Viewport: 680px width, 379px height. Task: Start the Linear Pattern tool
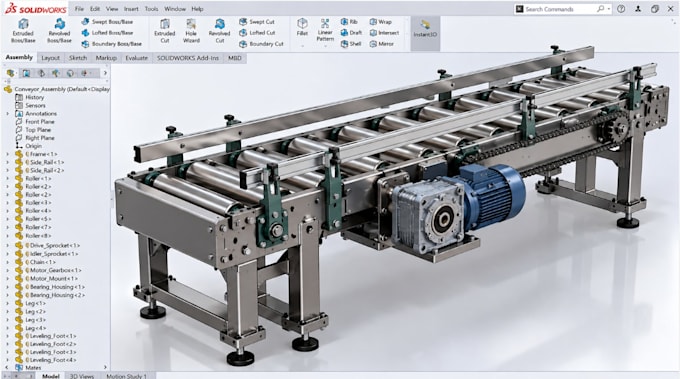(x=325, y=29)
